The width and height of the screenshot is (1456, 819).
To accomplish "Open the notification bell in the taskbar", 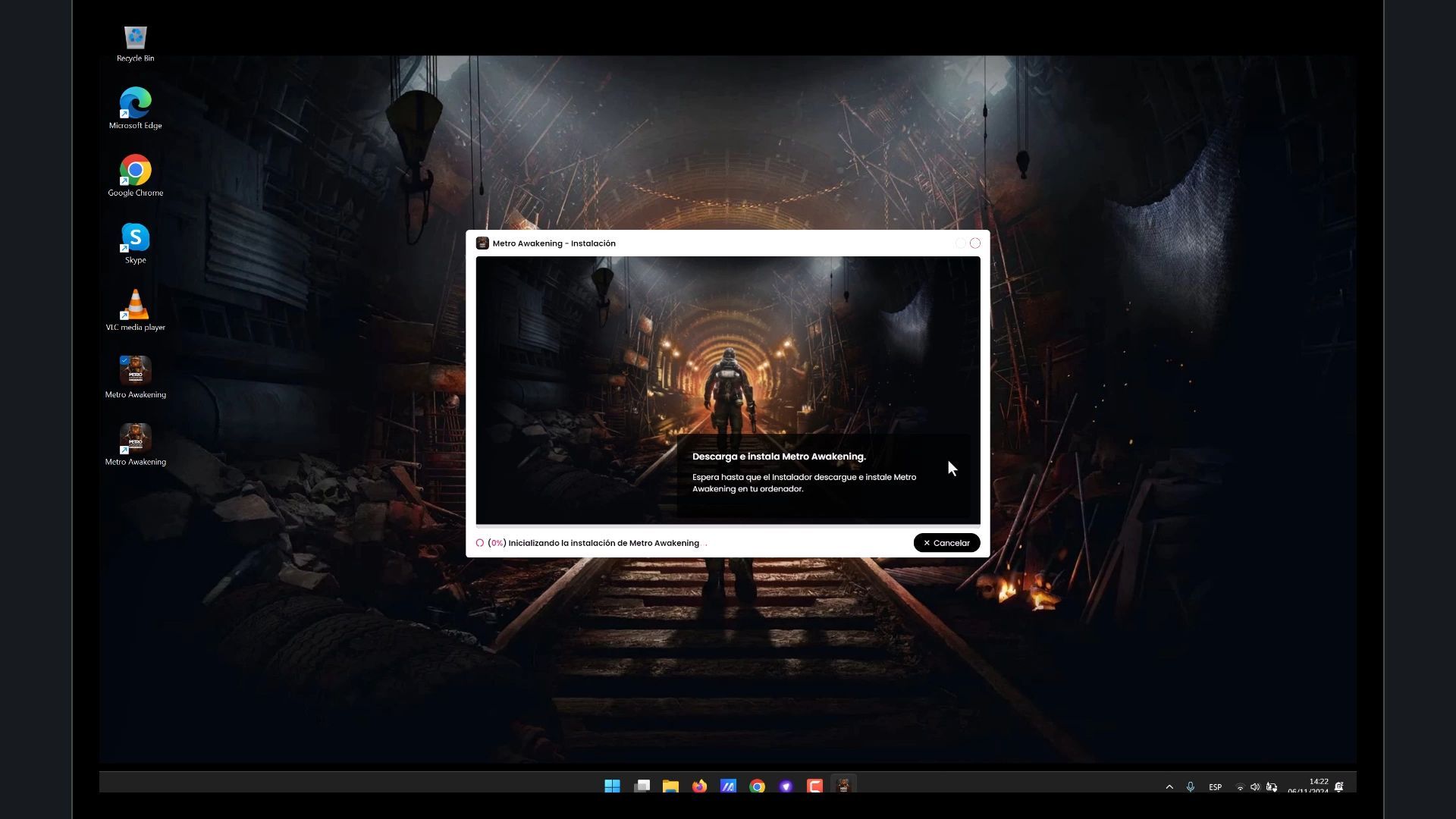I will click(1339, 787).
